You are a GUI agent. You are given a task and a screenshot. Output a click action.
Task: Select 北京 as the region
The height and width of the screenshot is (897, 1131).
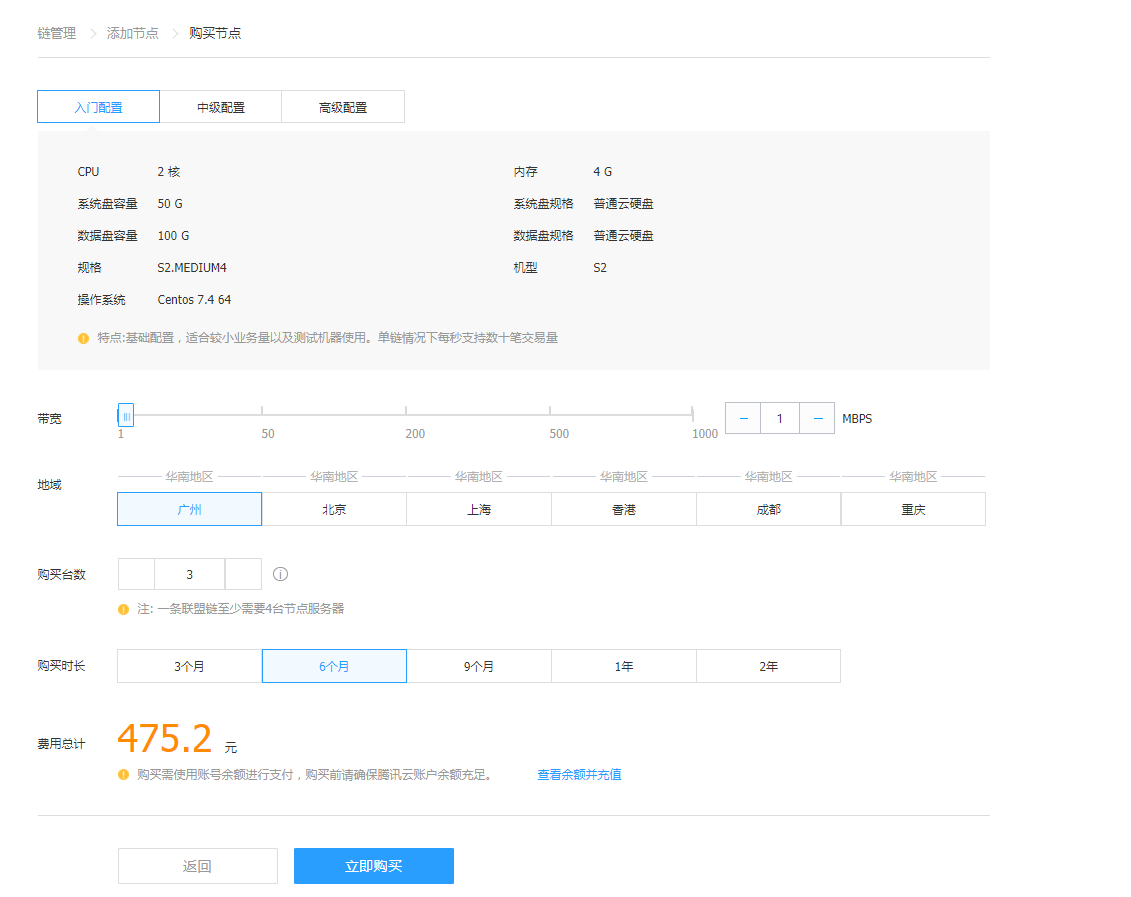(334, 509)
